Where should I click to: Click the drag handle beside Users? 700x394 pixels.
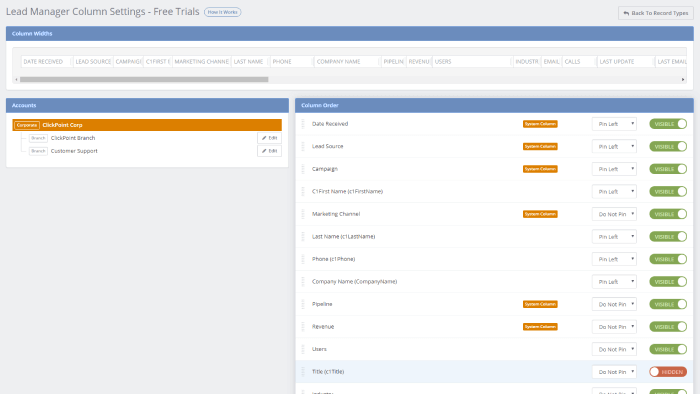[x=303, y=349]
